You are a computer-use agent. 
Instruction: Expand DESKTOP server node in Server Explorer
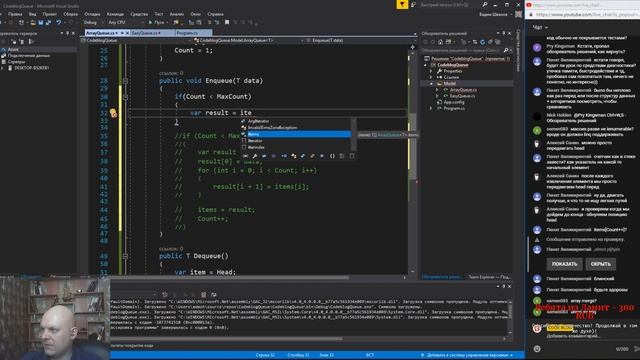click(3, 68)
